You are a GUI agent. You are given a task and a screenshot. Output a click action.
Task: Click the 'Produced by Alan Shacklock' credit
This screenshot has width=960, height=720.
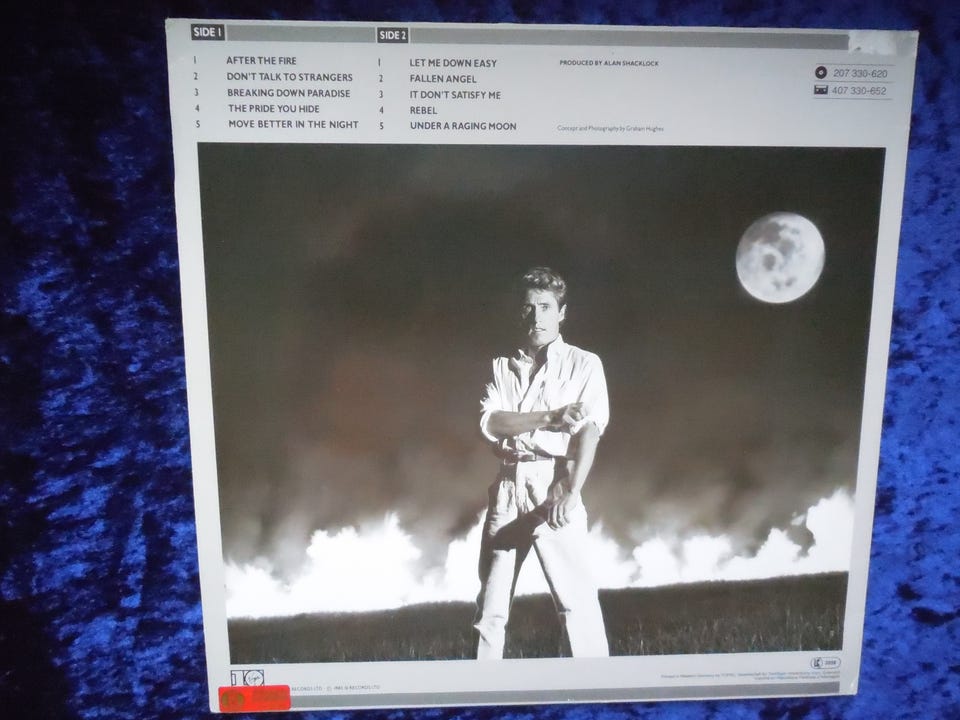(x=609, y=63)
